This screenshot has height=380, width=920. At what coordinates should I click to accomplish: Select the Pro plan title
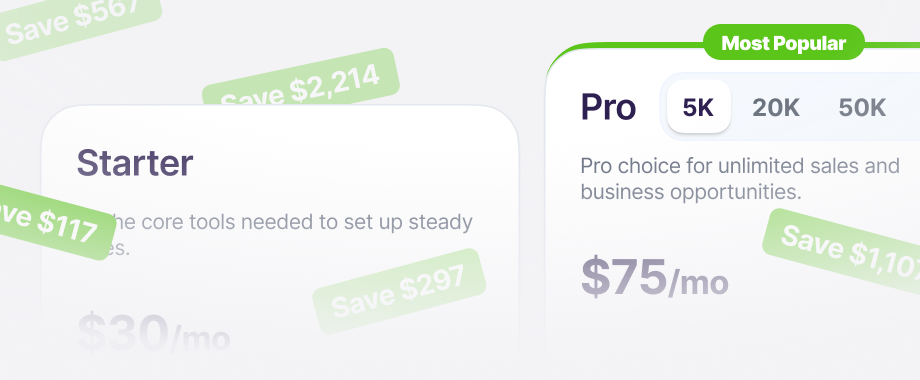point(608,107)
